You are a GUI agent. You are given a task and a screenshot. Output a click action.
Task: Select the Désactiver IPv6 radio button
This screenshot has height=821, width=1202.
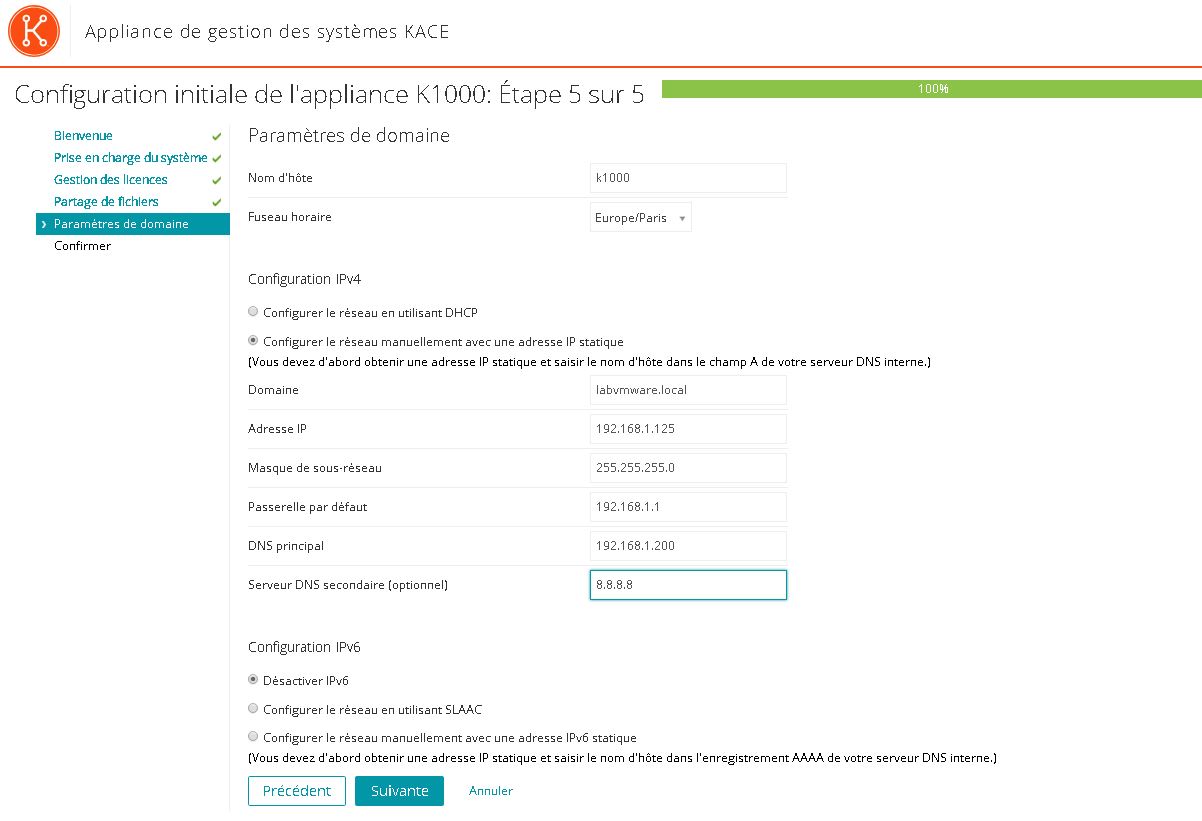click(x=253, y=680)
